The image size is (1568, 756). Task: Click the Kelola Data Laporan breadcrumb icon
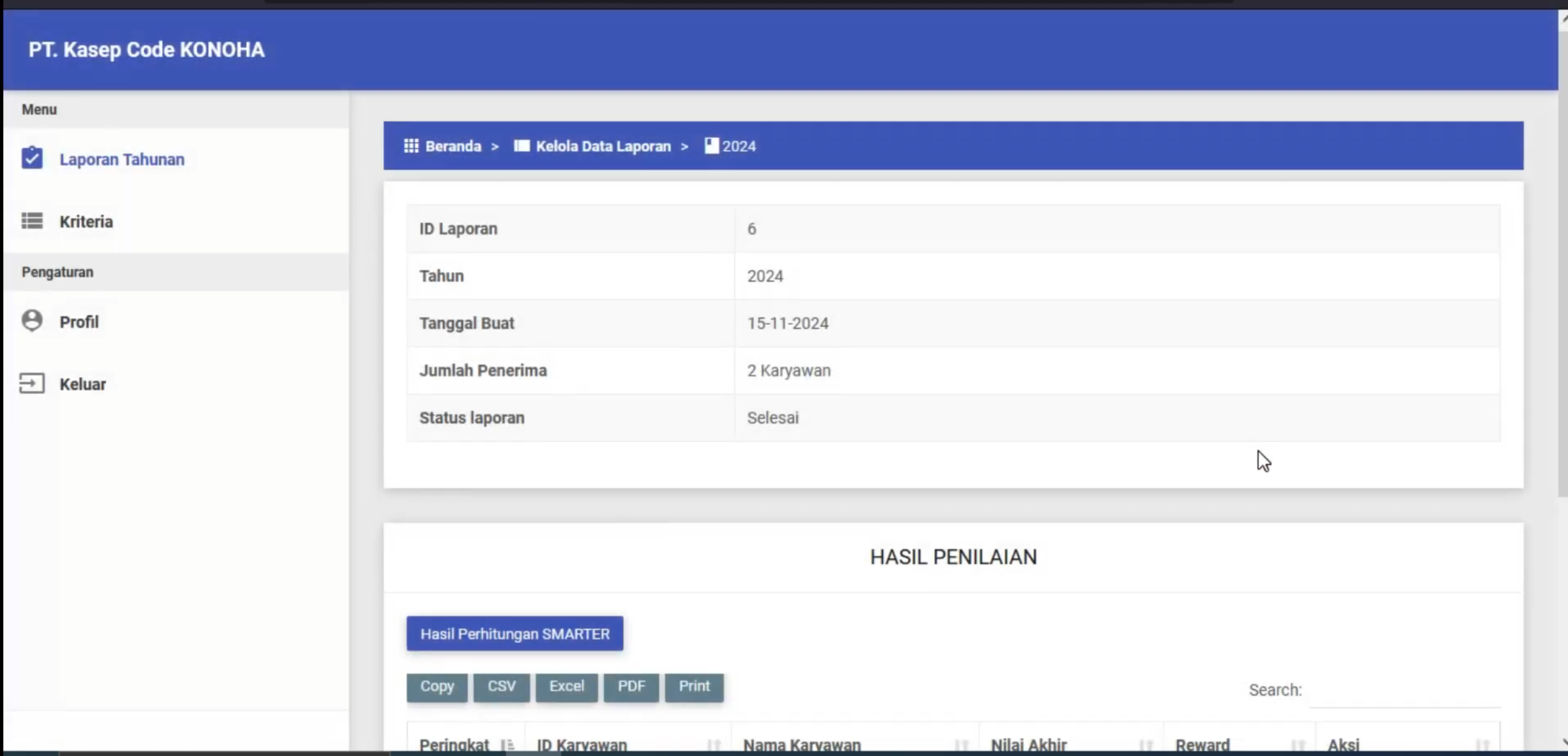click(521, 146)
